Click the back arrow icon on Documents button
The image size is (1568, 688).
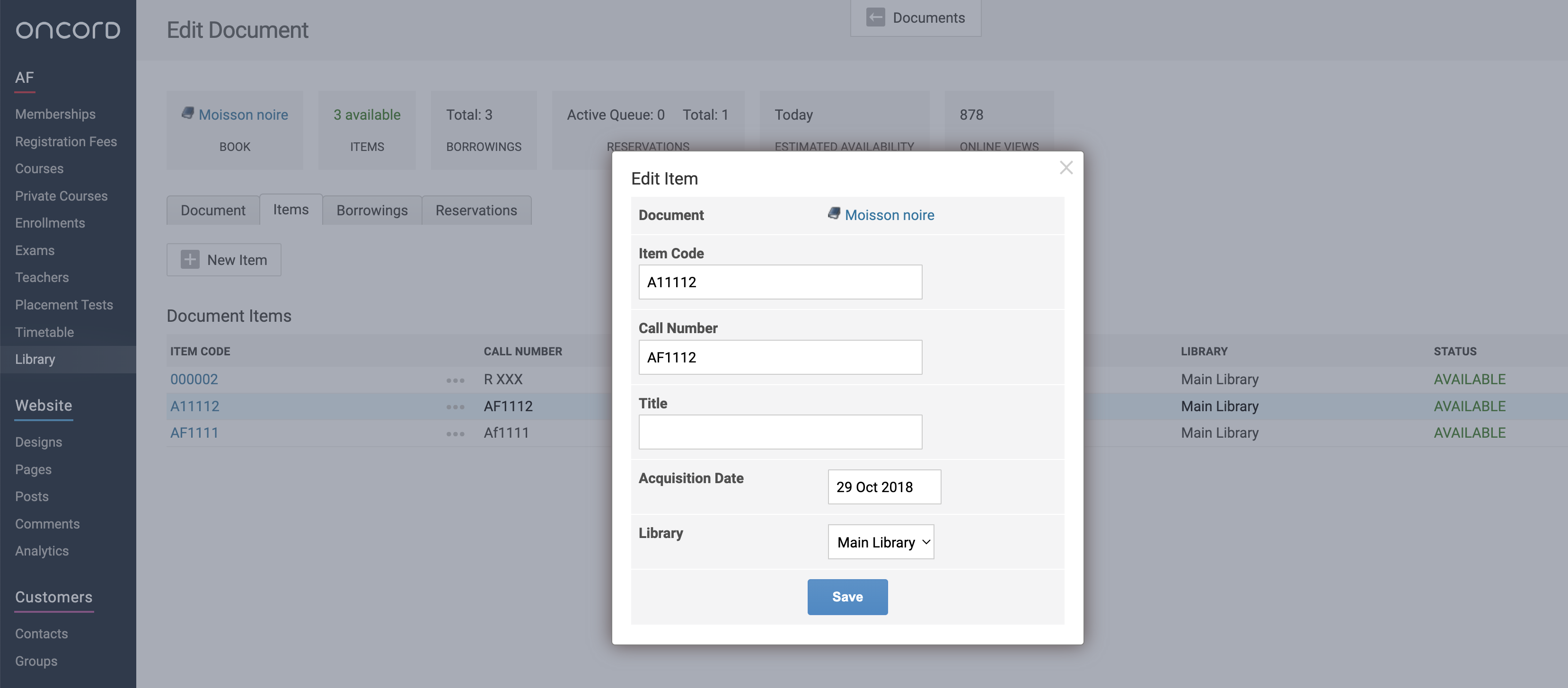click(875, 17)
